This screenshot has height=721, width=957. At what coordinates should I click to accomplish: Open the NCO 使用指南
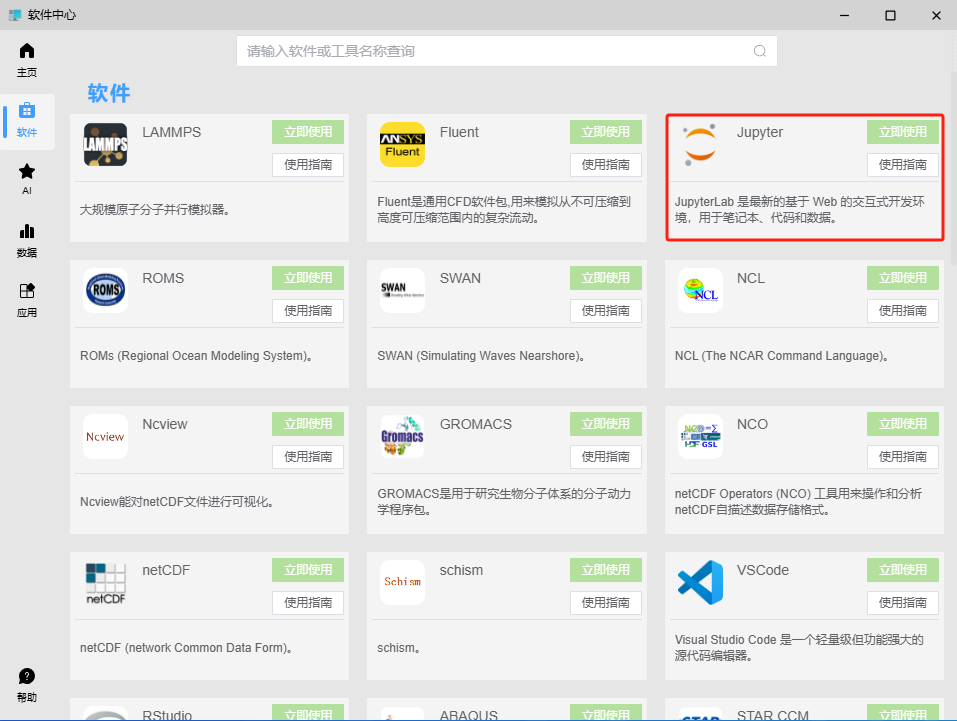click(903, 457)
